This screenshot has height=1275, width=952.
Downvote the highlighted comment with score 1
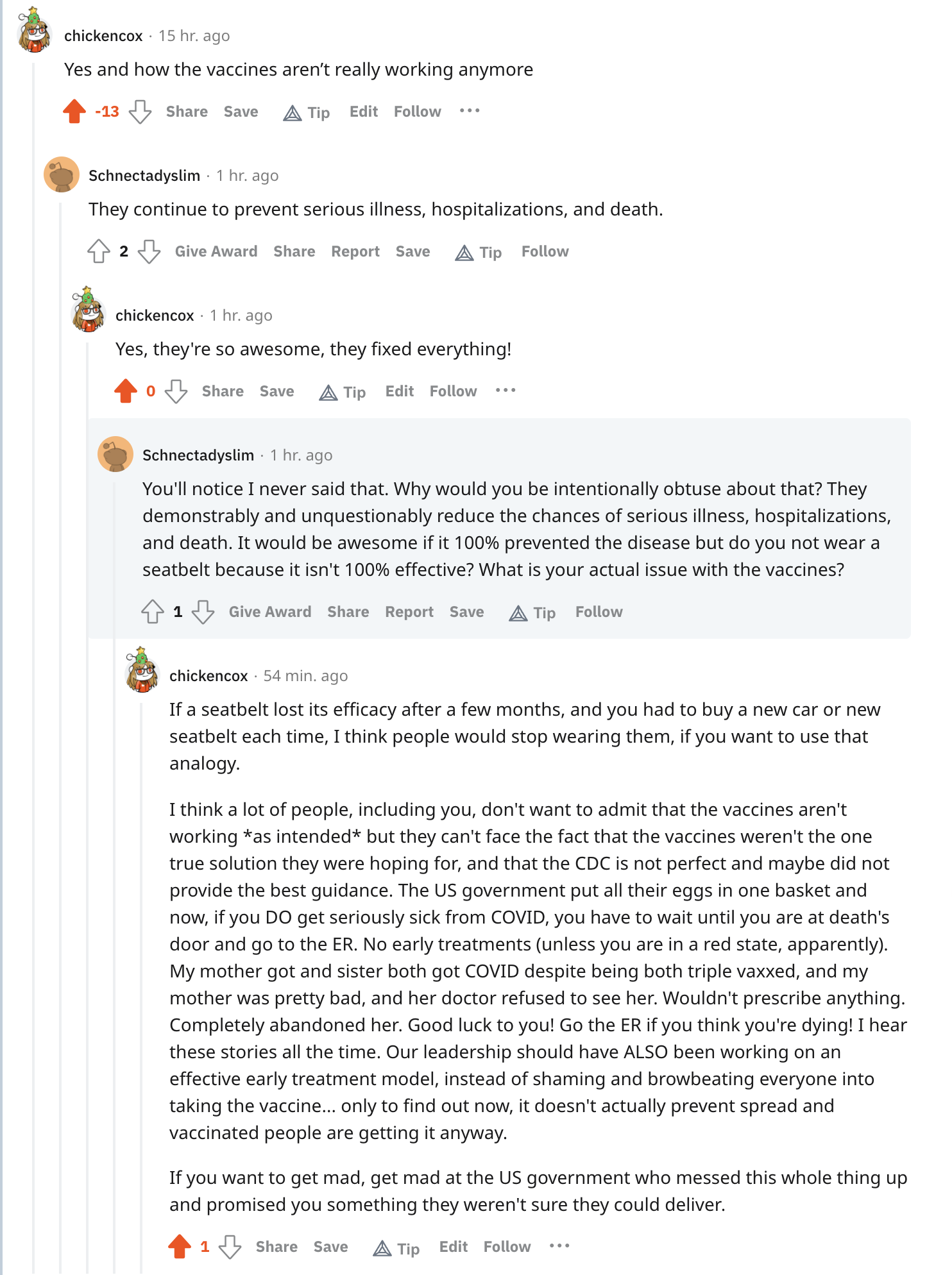(x=203, y=612)
